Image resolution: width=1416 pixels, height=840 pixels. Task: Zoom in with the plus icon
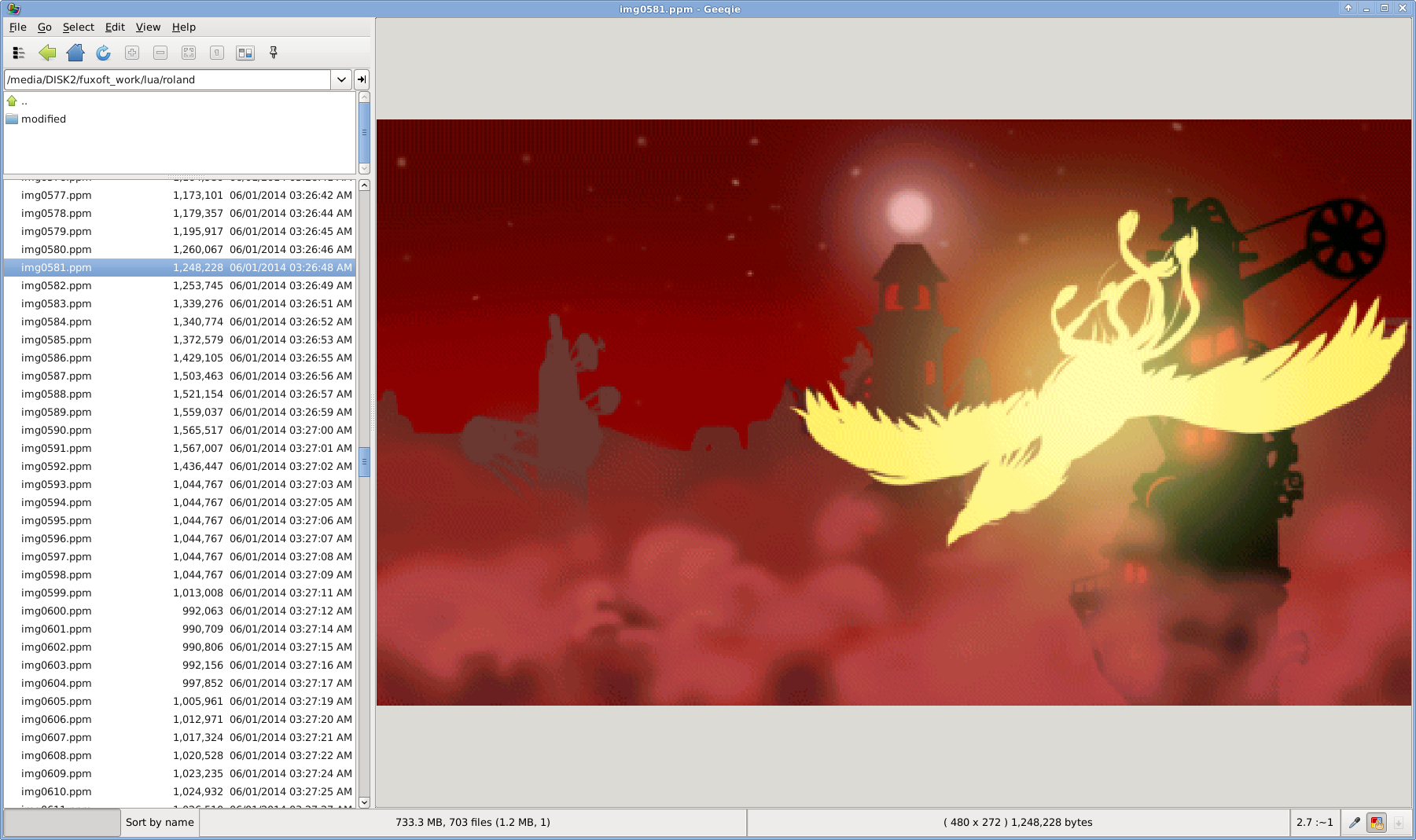click(132, 53)
